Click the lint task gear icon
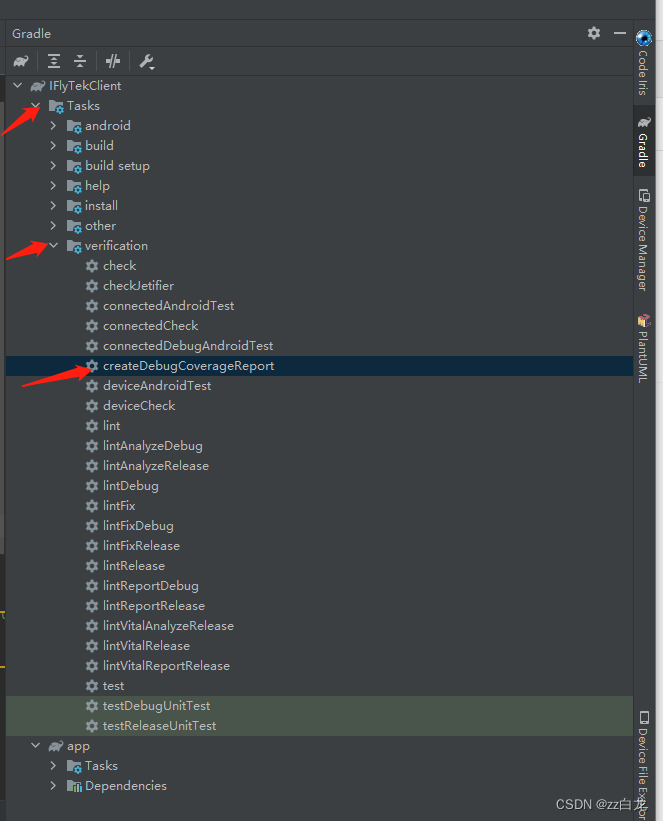Viewport: 663px width, 821px height. tap(92, 426)
